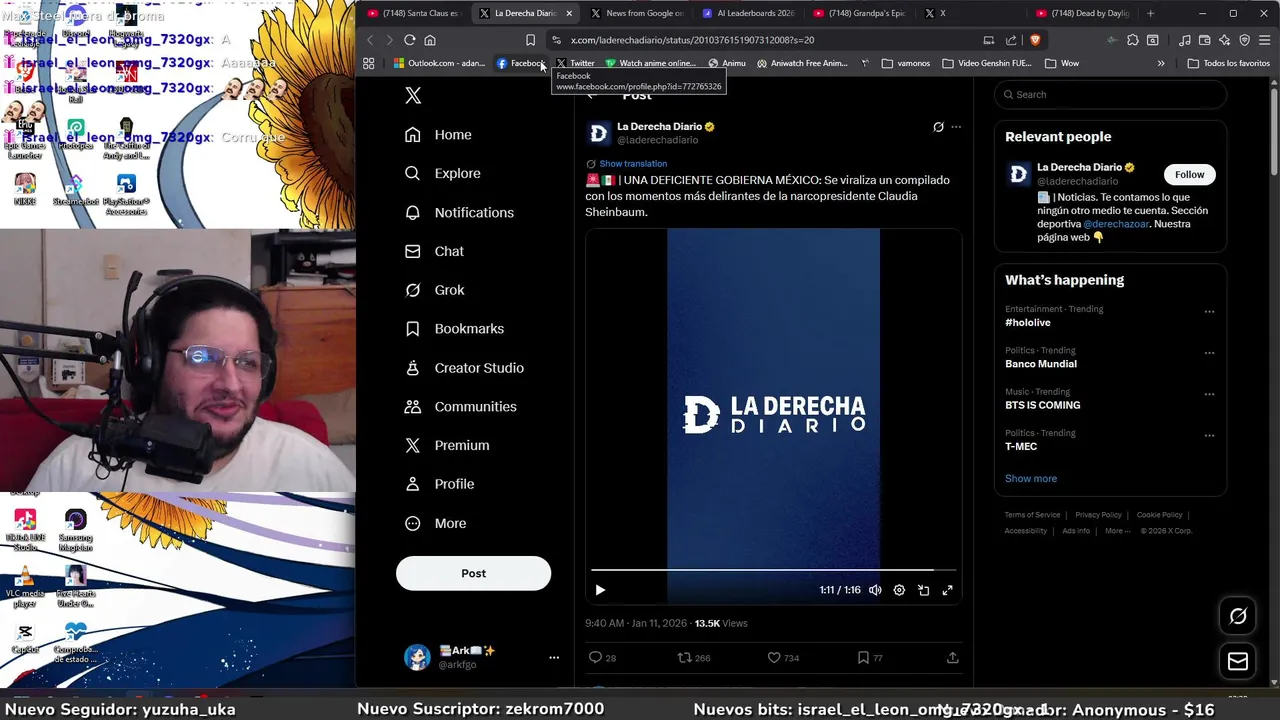Open the Facebook bookmark

520,63
